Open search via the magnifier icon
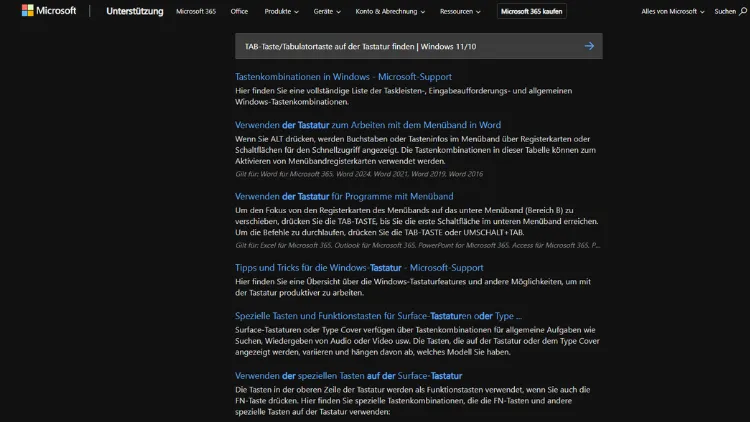This screenshot has width=750, height=422. click(743, 11)
